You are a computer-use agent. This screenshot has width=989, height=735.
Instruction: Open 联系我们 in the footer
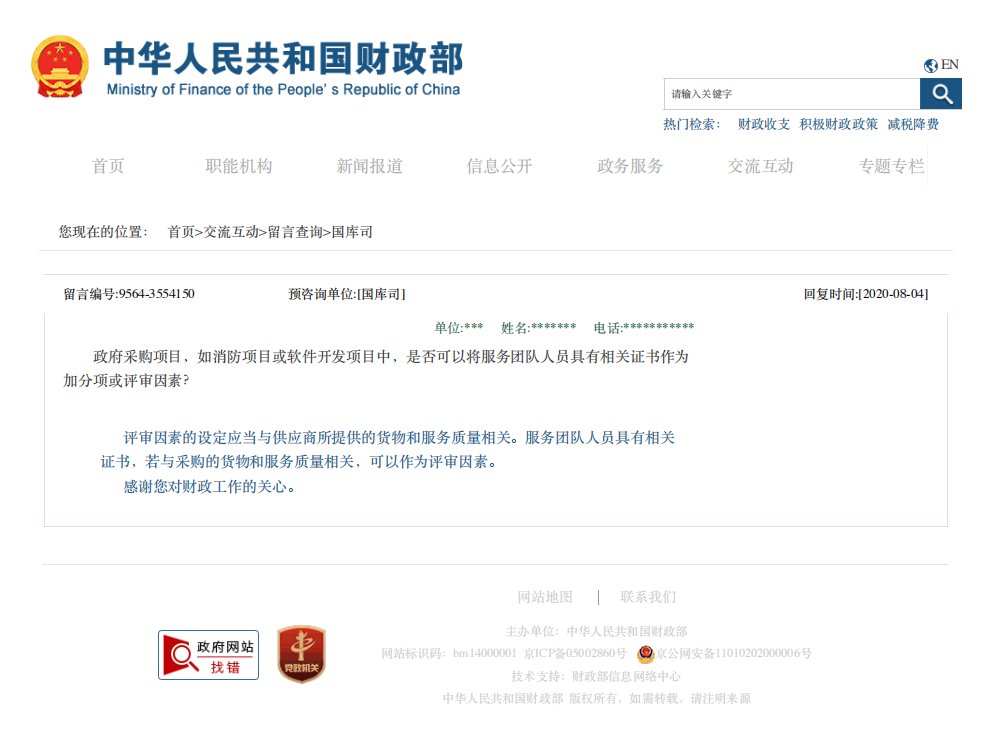(x=648, y=596)
